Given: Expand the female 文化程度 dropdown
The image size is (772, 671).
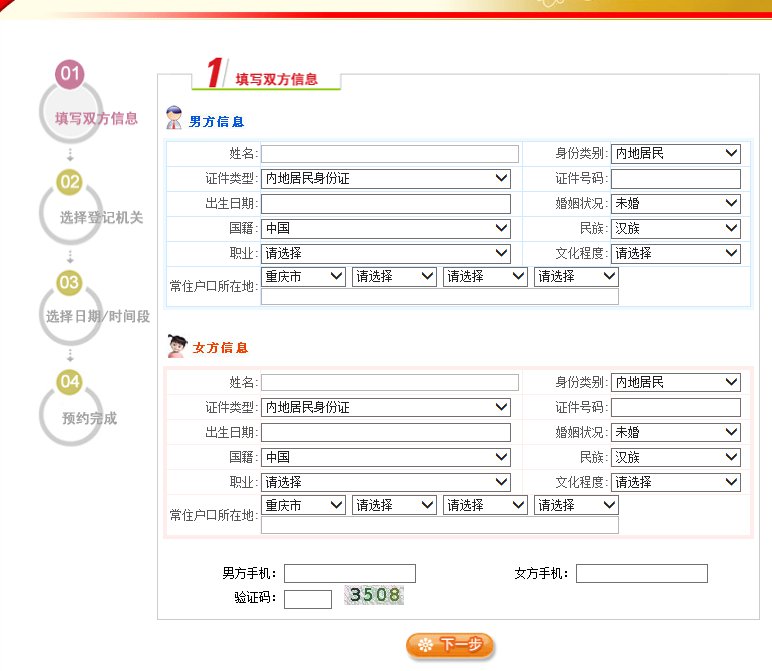Looking at the screenshot, I should tap(675, 482).
